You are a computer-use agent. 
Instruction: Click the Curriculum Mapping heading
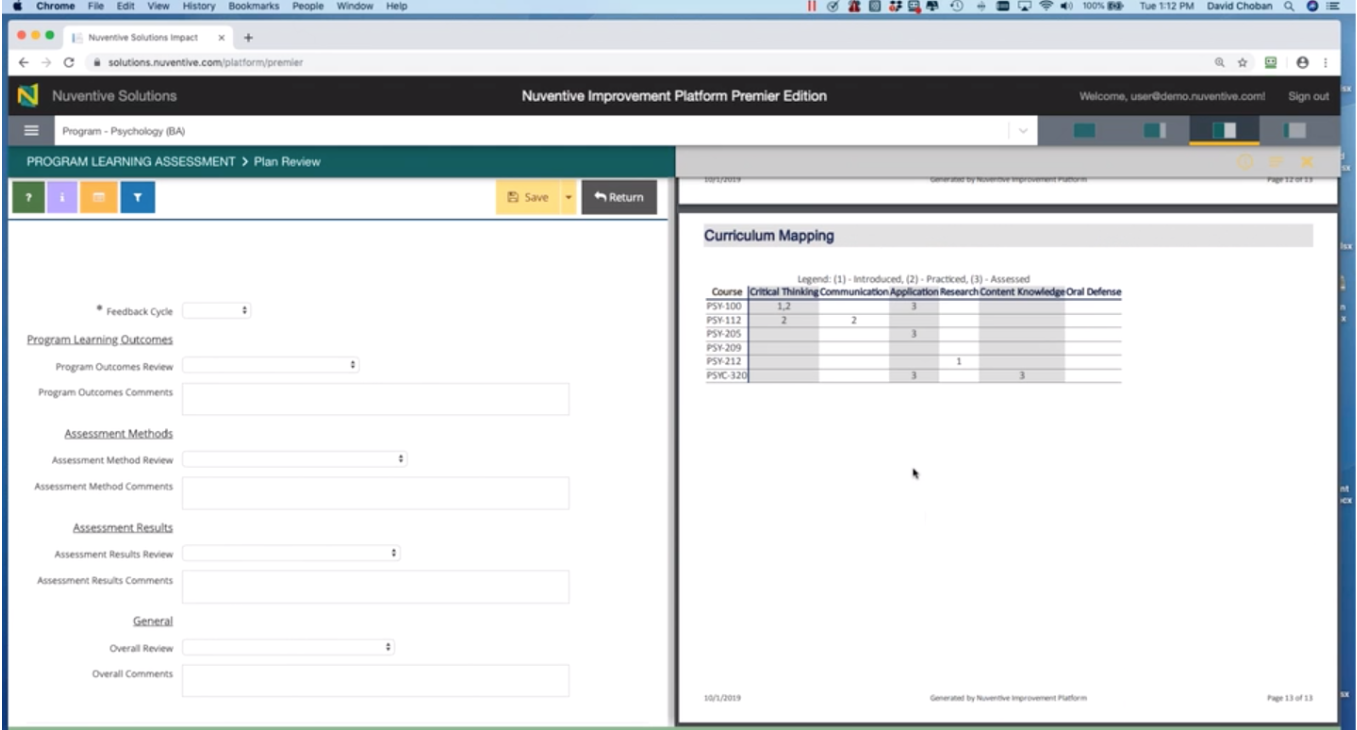coord(769,236)
